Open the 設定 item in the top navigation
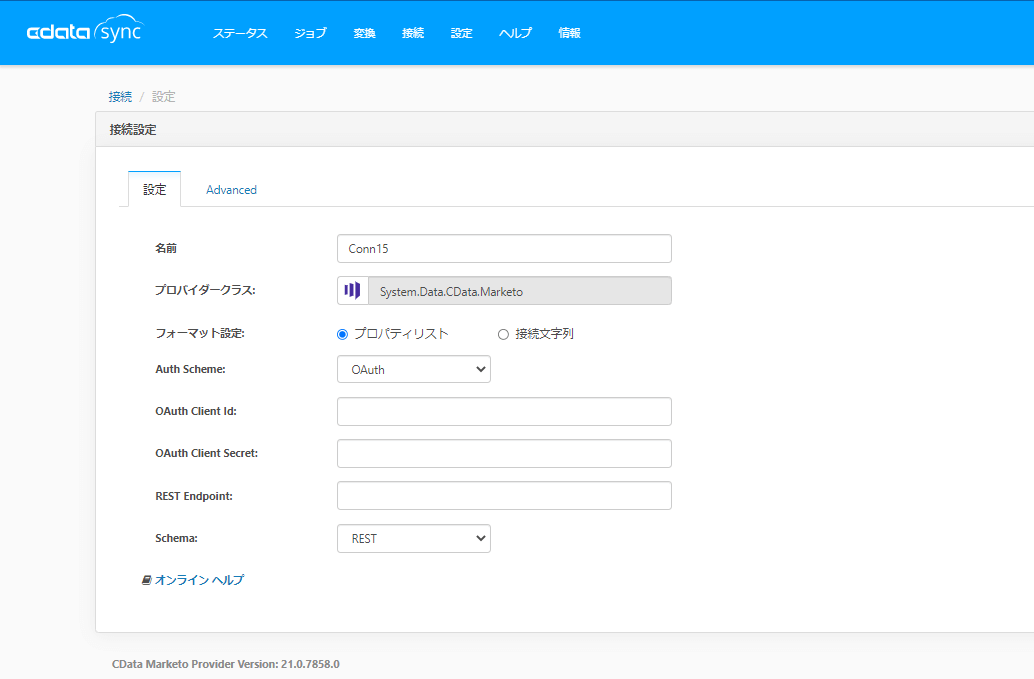 (x=461, y=33)
